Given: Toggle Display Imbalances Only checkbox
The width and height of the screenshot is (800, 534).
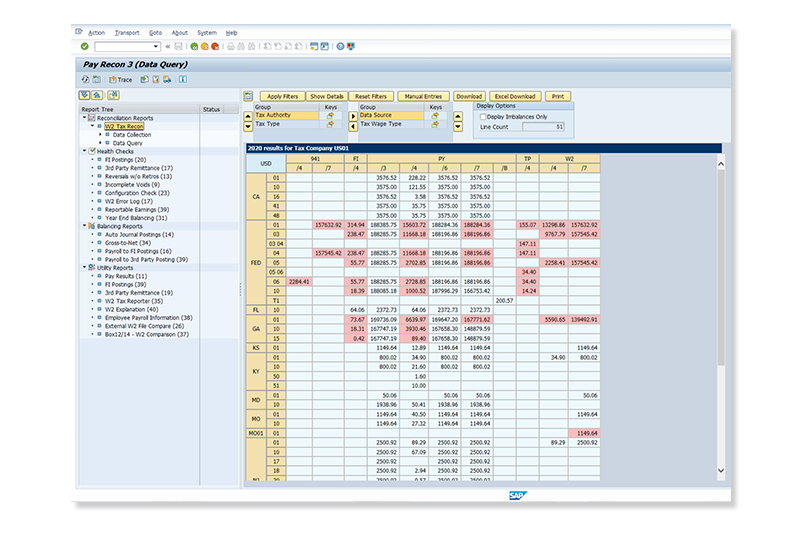Looking at the screenshot, I should pyautogui.click(x=483, y=117).
